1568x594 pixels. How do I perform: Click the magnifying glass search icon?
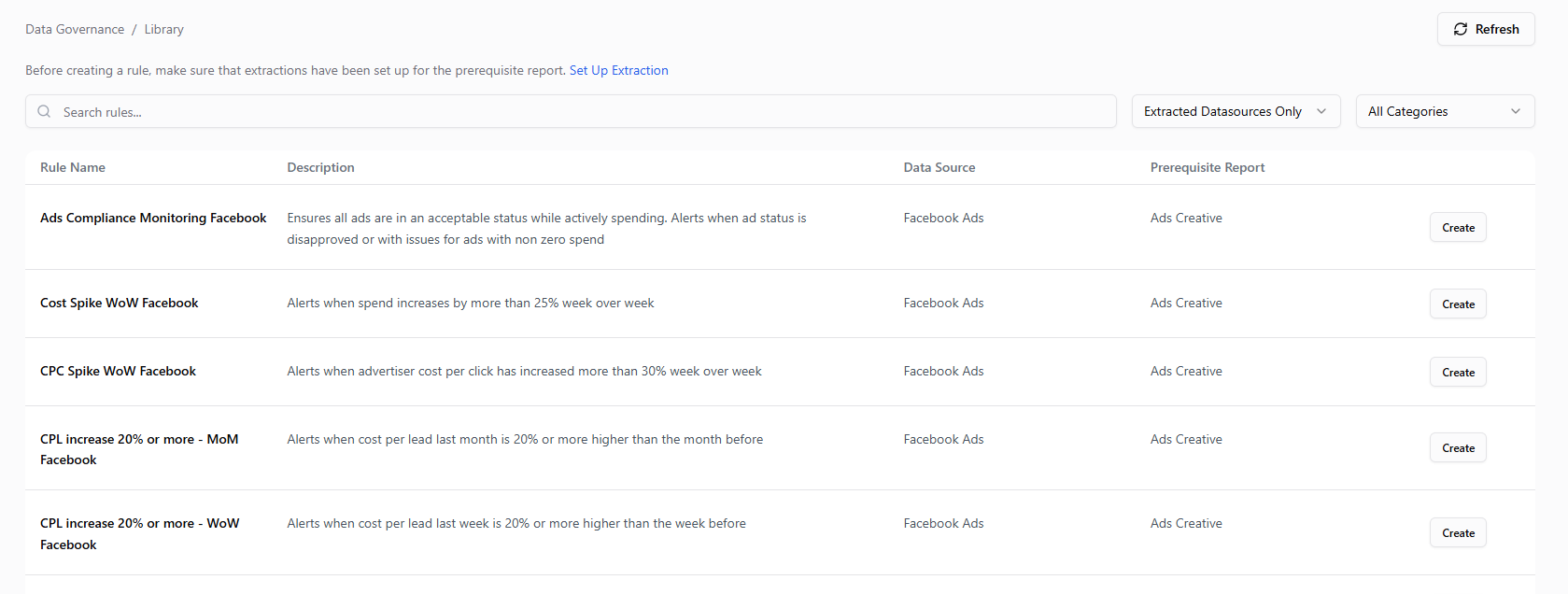click(44, 112)
